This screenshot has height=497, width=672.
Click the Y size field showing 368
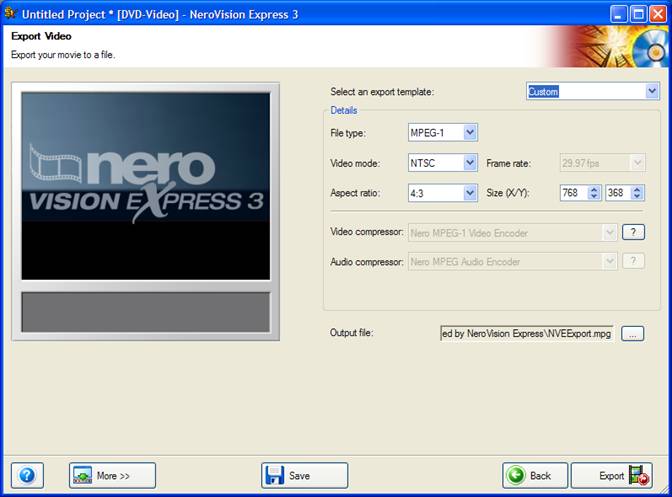click(x=618, y=193)
